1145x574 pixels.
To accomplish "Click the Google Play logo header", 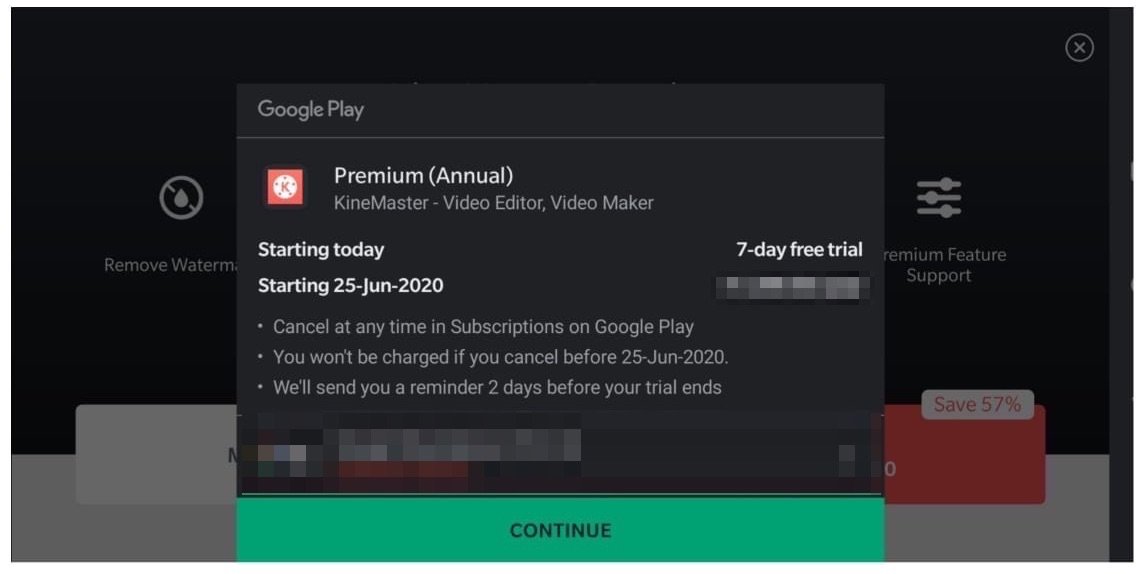I will (310, 110).
